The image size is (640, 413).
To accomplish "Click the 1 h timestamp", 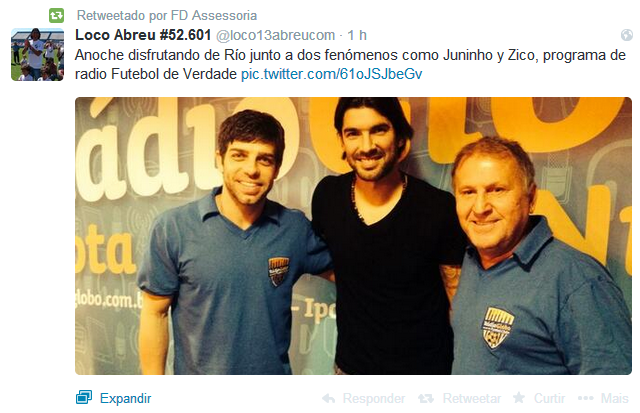I will coord(357,36).
